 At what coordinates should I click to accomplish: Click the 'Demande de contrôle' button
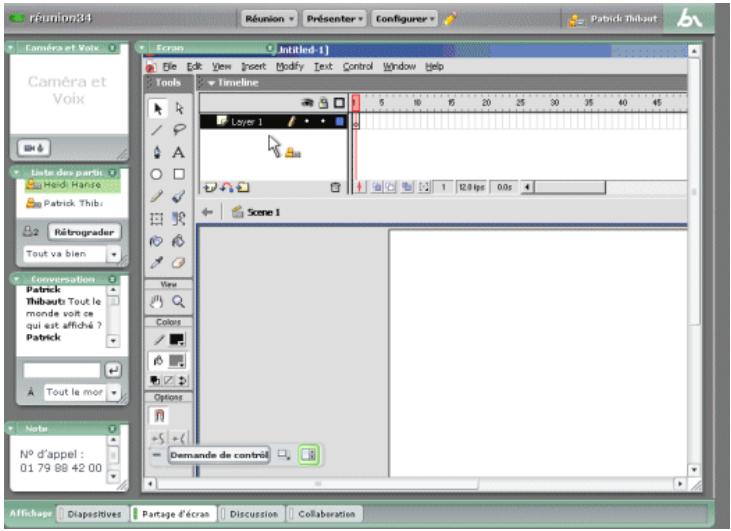[x=219, y=455]
